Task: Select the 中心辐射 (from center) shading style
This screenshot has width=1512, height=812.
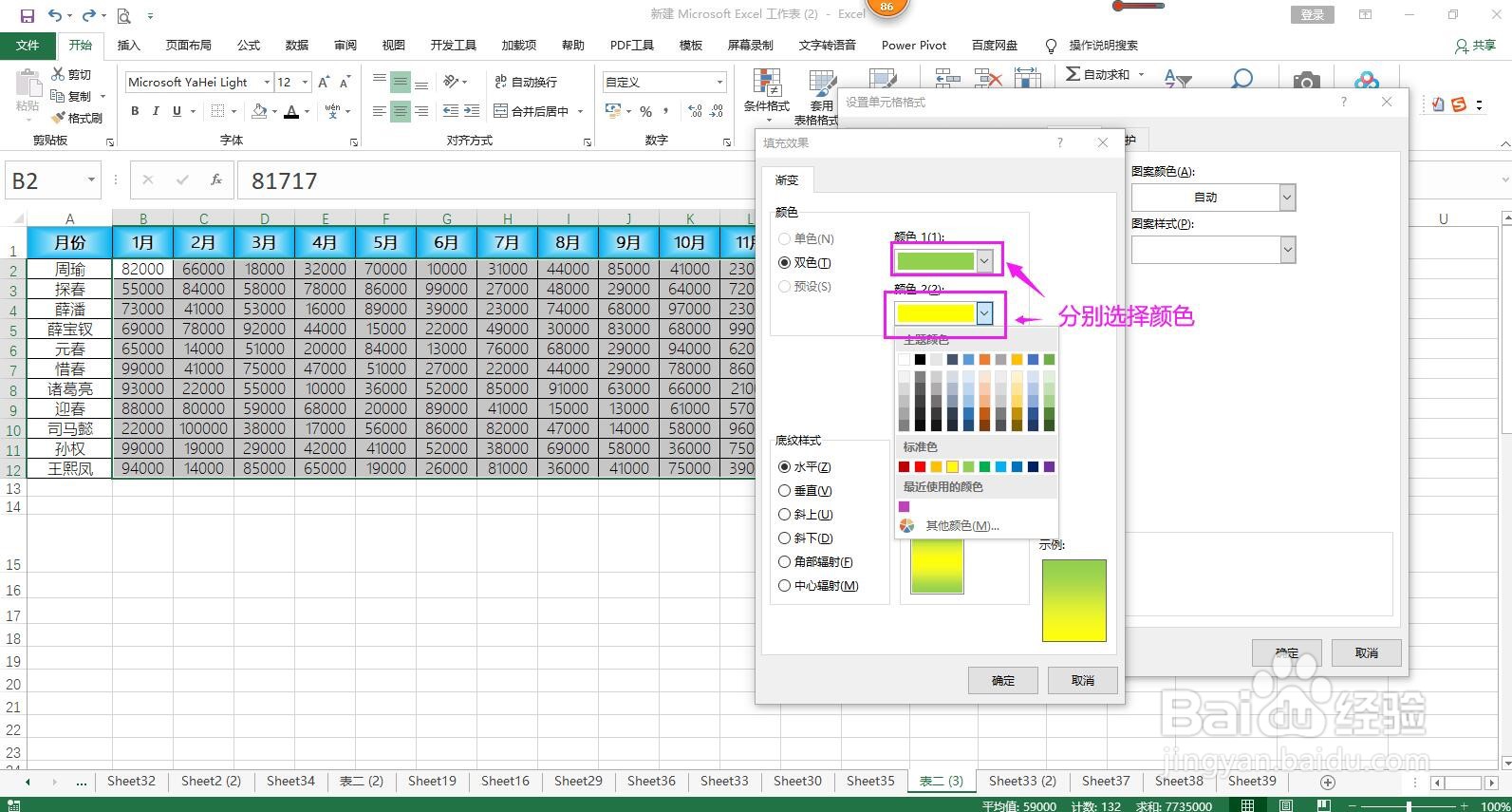Action: click(x=784, y=585)
